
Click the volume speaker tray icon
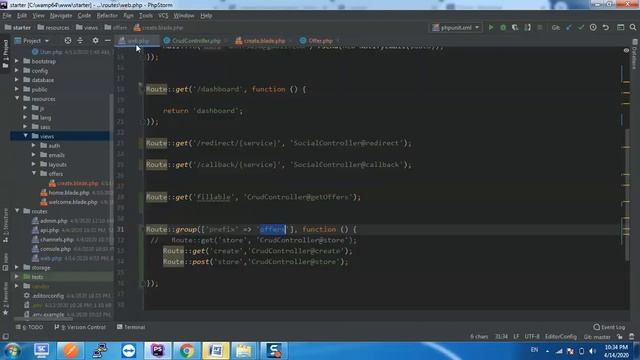click(592, 351)
